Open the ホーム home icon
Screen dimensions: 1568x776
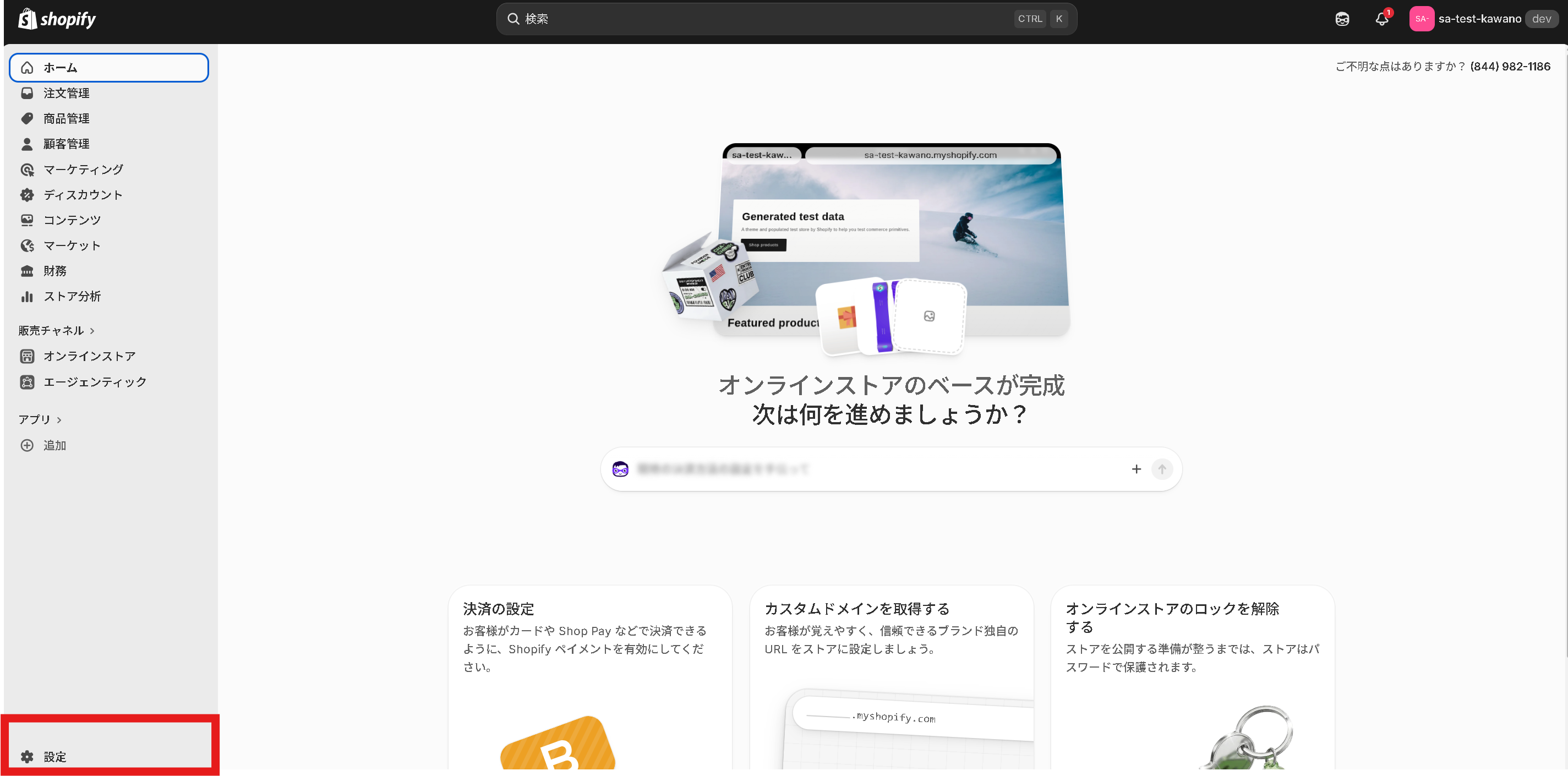28,68
